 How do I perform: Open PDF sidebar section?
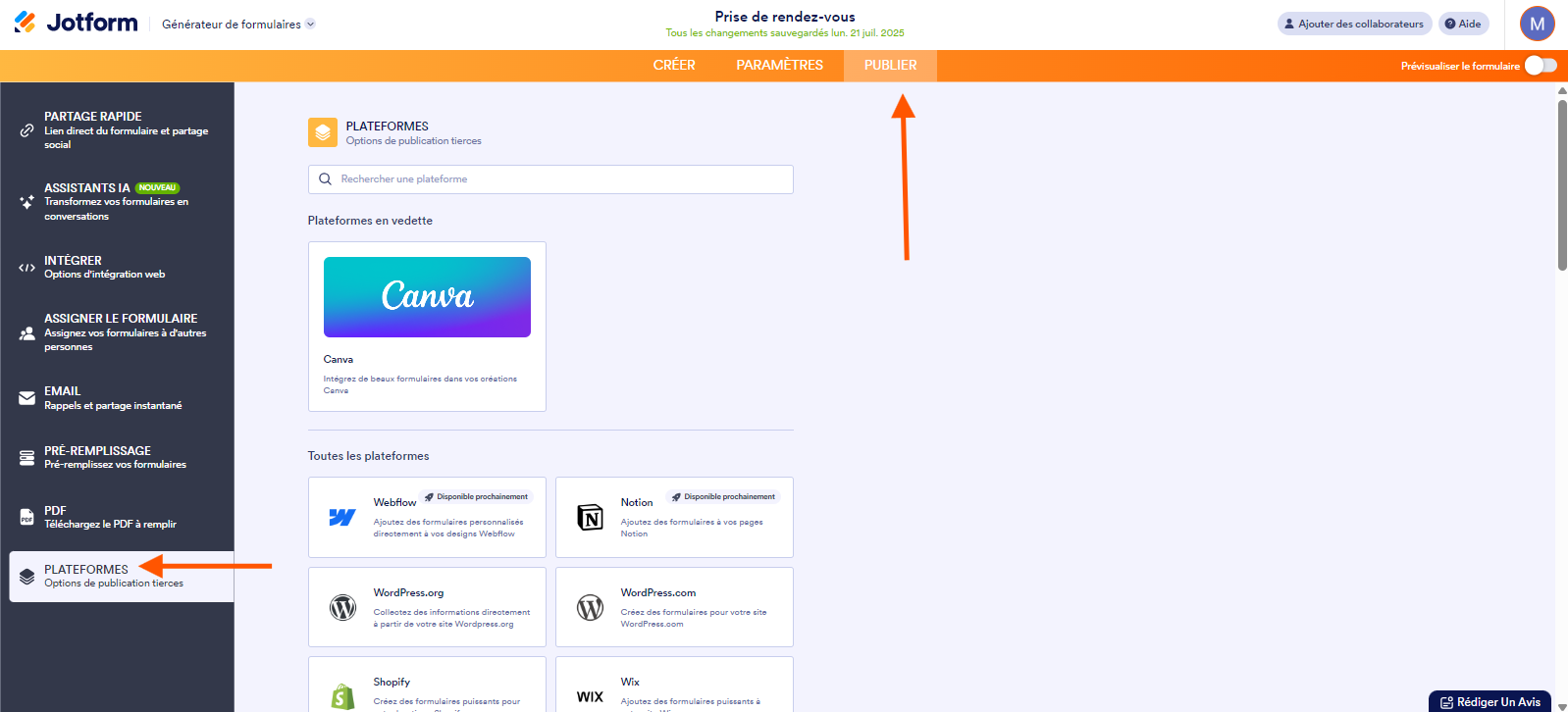(x=118, y=517)
